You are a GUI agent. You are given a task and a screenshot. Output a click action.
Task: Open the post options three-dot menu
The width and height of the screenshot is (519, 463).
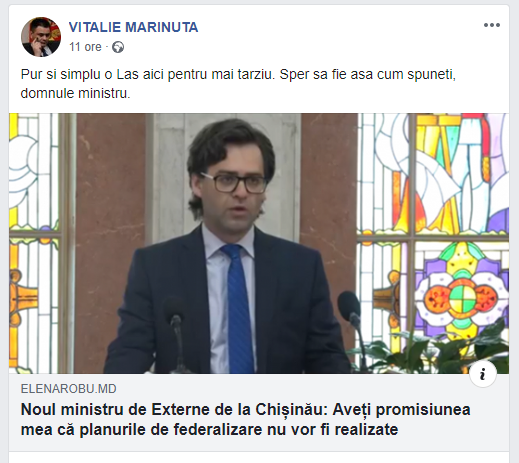[x=492, y=25]
